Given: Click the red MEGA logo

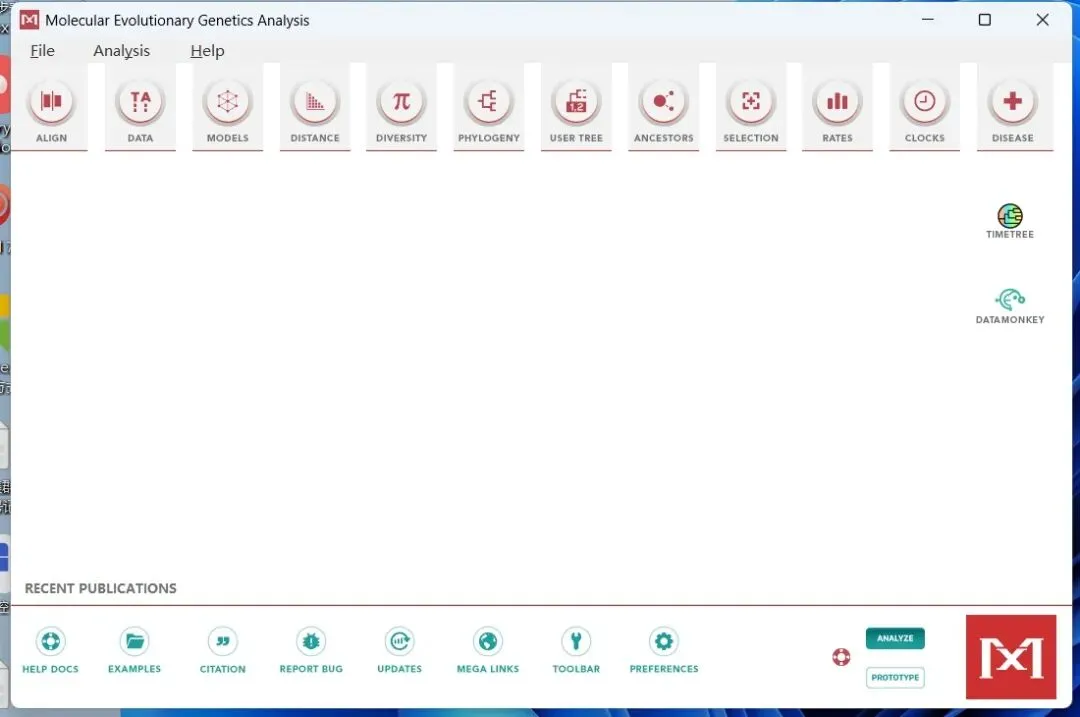Looking at the screenshot, I should [1010, 657].
